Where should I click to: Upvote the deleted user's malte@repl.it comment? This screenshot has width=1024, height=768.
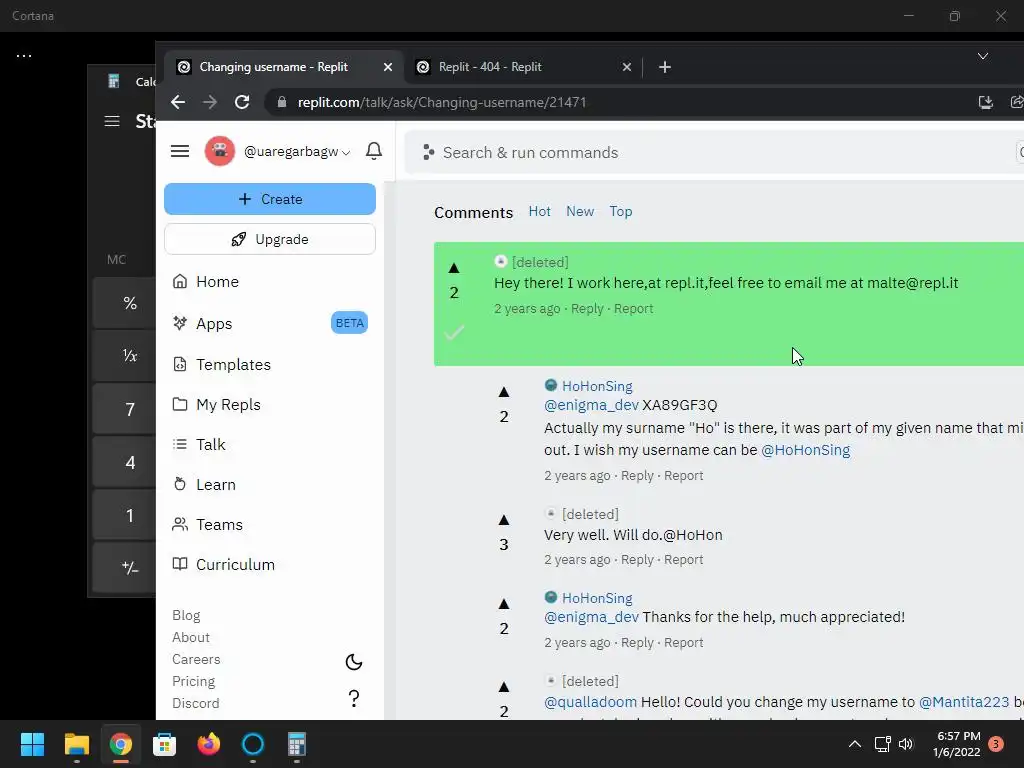(454, 268)
